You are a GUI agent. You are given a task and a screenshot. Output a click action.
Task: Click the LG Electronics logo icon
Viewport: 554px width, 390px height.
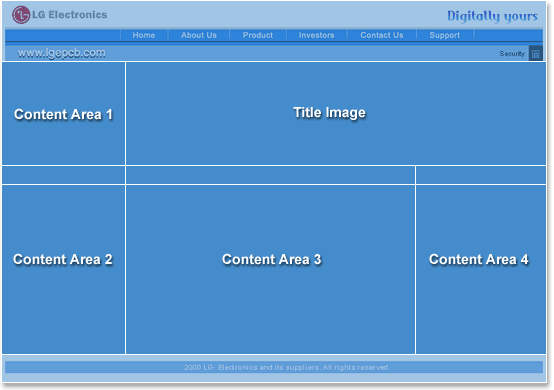[21, 15]
